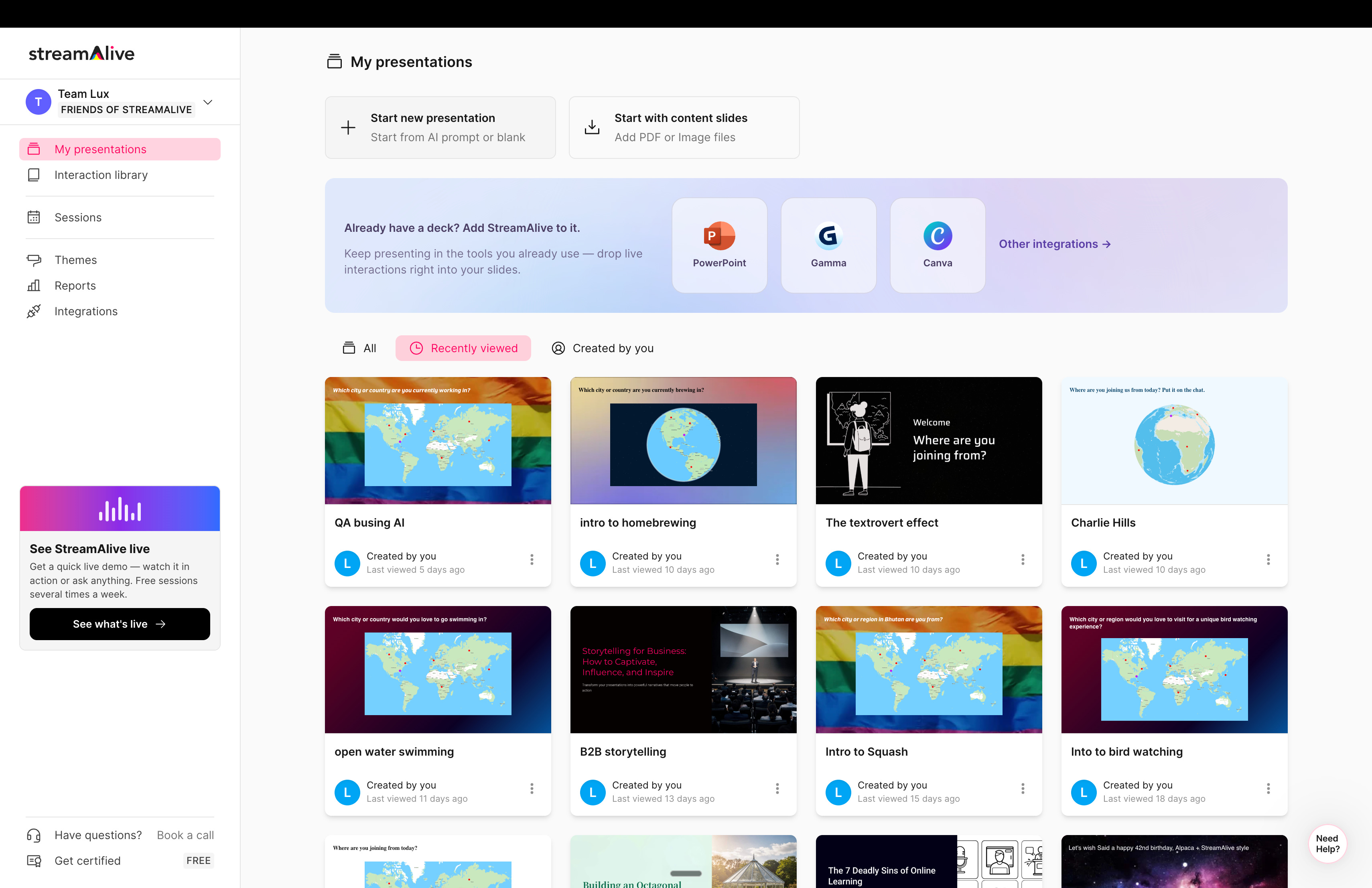The image size is (1372, 888).
Task: Open options menu for B2B storytelling
Action: point(777,788)
